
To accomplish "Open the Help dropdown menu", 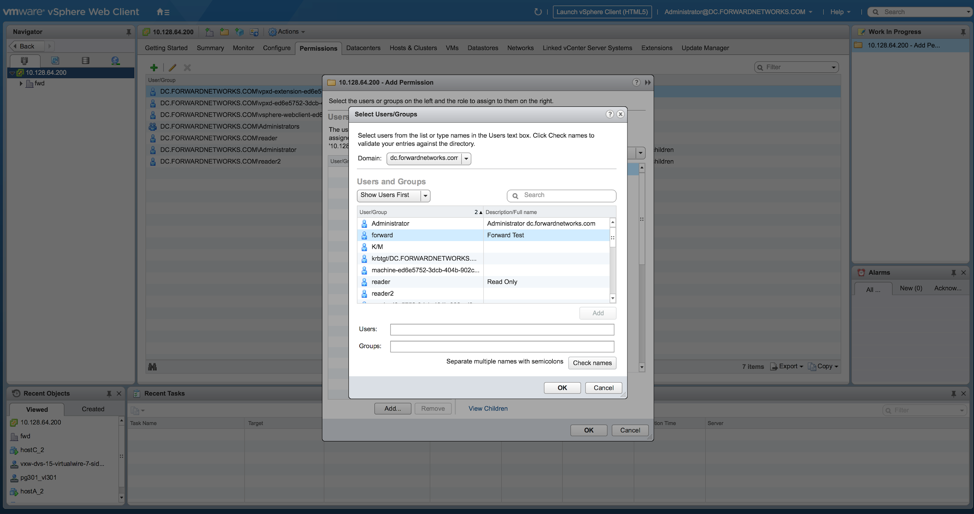I will point(840,12).
